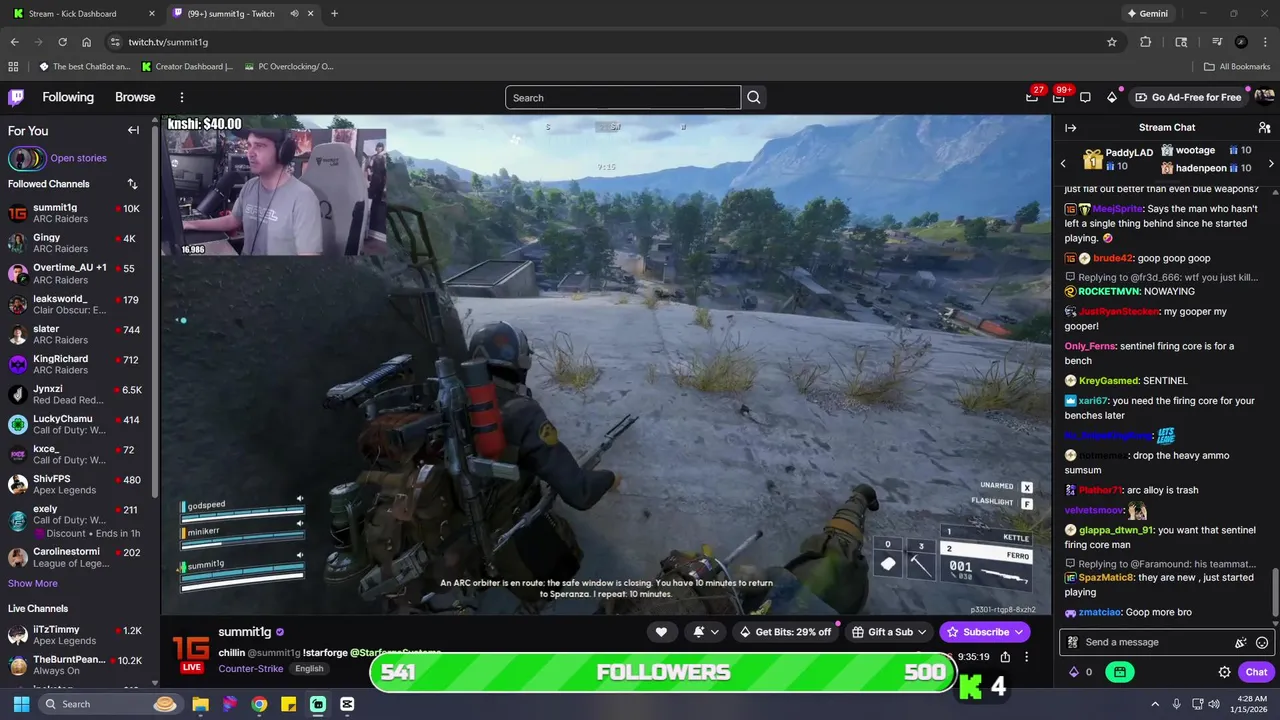The width and height of the screenshot is (1280, 720).
Task: Click the heart follow button
Action: pyautogui.click(x=661, y=632)
